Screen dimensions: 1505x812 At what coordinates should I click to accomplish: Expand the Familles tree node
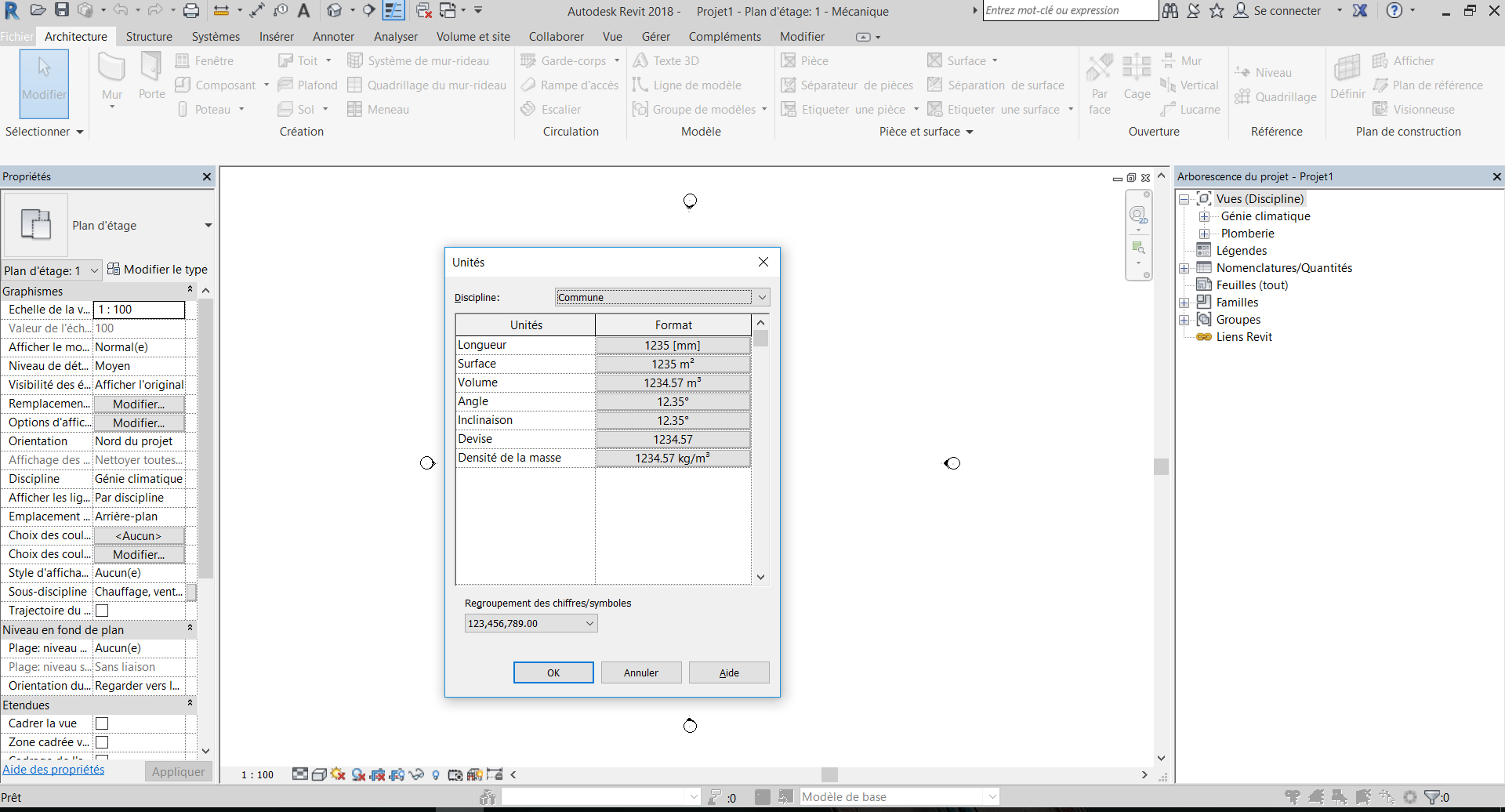[x=1184, y=303]
